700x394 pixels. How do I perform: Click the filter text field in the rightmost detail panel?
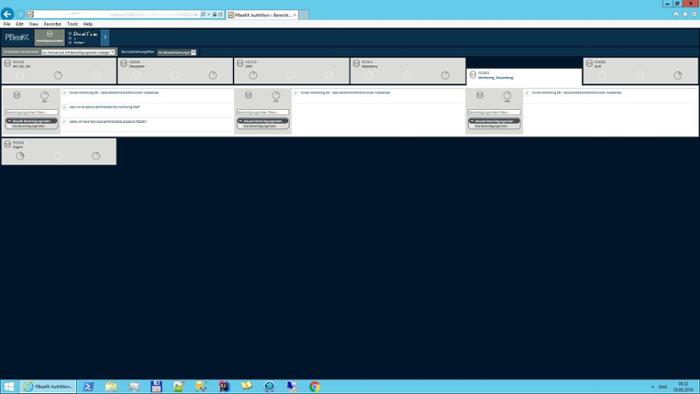(494, 112)
